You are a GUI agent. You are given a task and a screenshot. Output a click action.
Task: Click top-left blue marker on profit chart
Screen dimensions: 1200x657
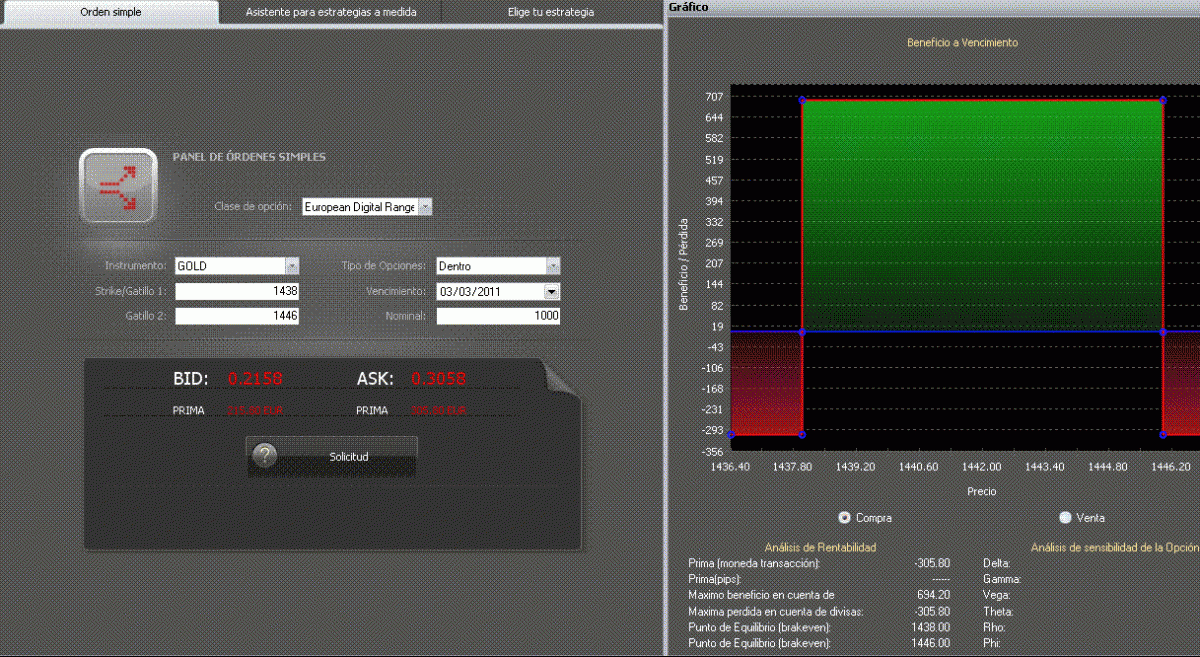pos(802,100)
